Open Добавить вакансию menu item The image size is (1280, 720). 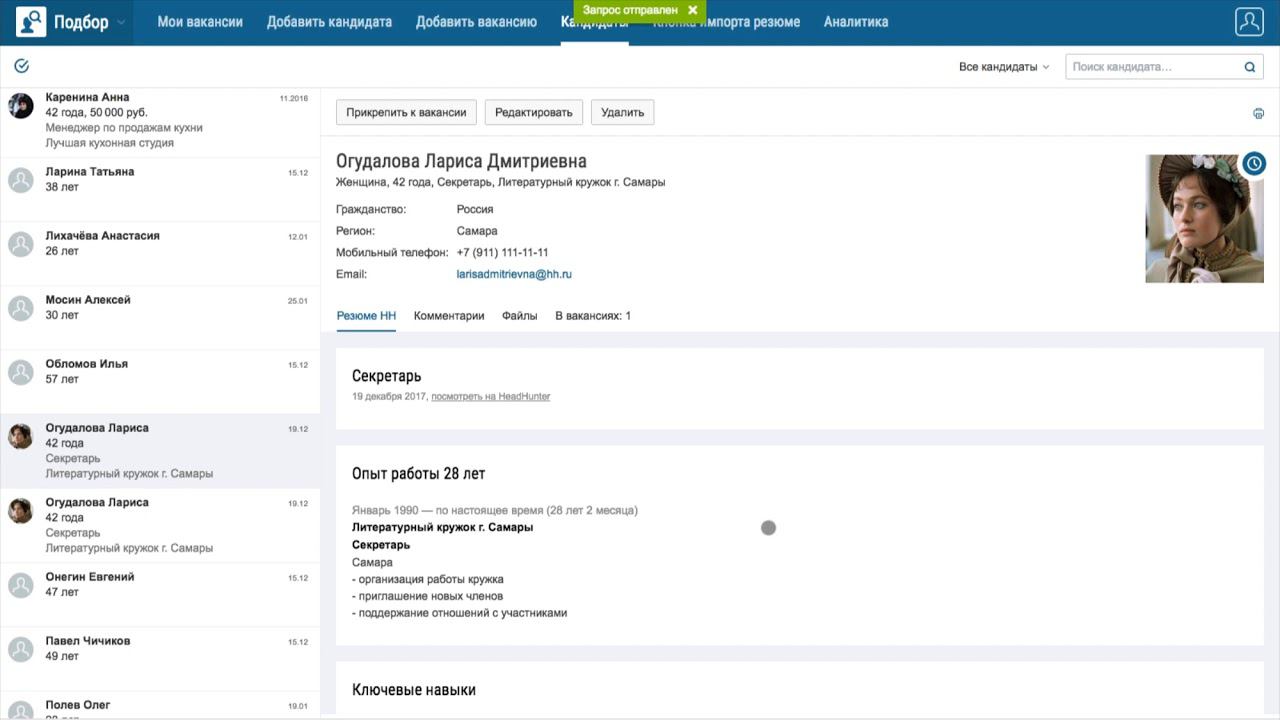coord(476,22)
